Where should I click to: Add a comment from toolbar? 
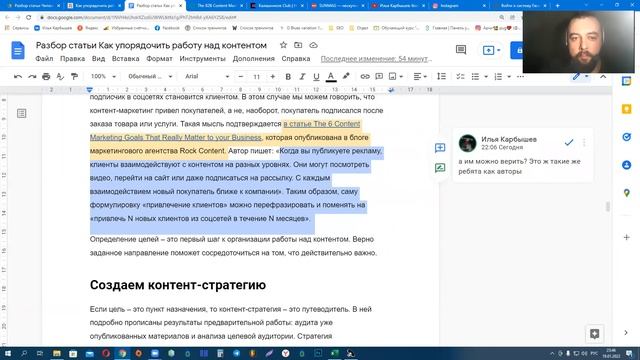[x=379, y=77]
